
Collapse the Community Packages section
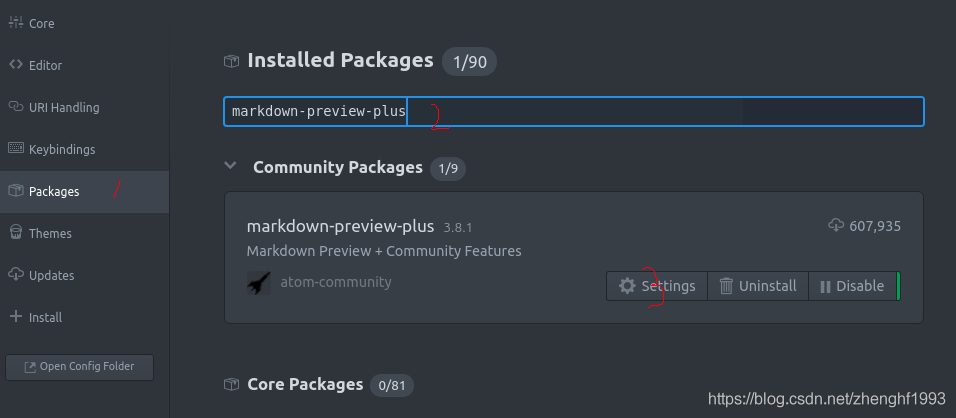230,166
